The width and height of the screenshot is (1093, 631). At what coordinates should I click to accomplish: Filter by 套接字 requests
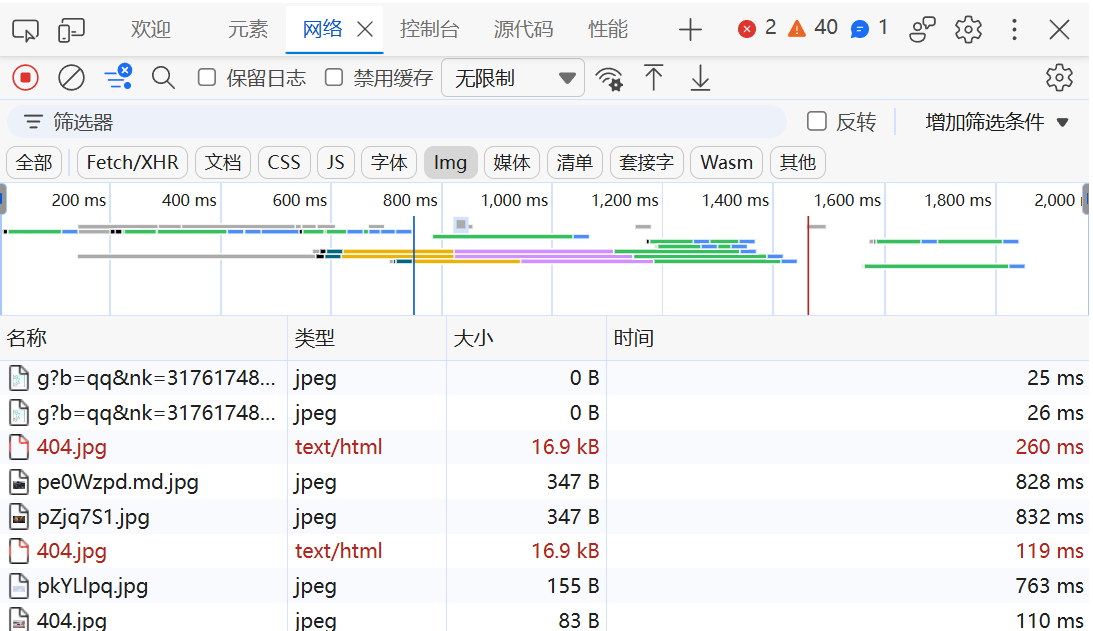coord(646,162)
